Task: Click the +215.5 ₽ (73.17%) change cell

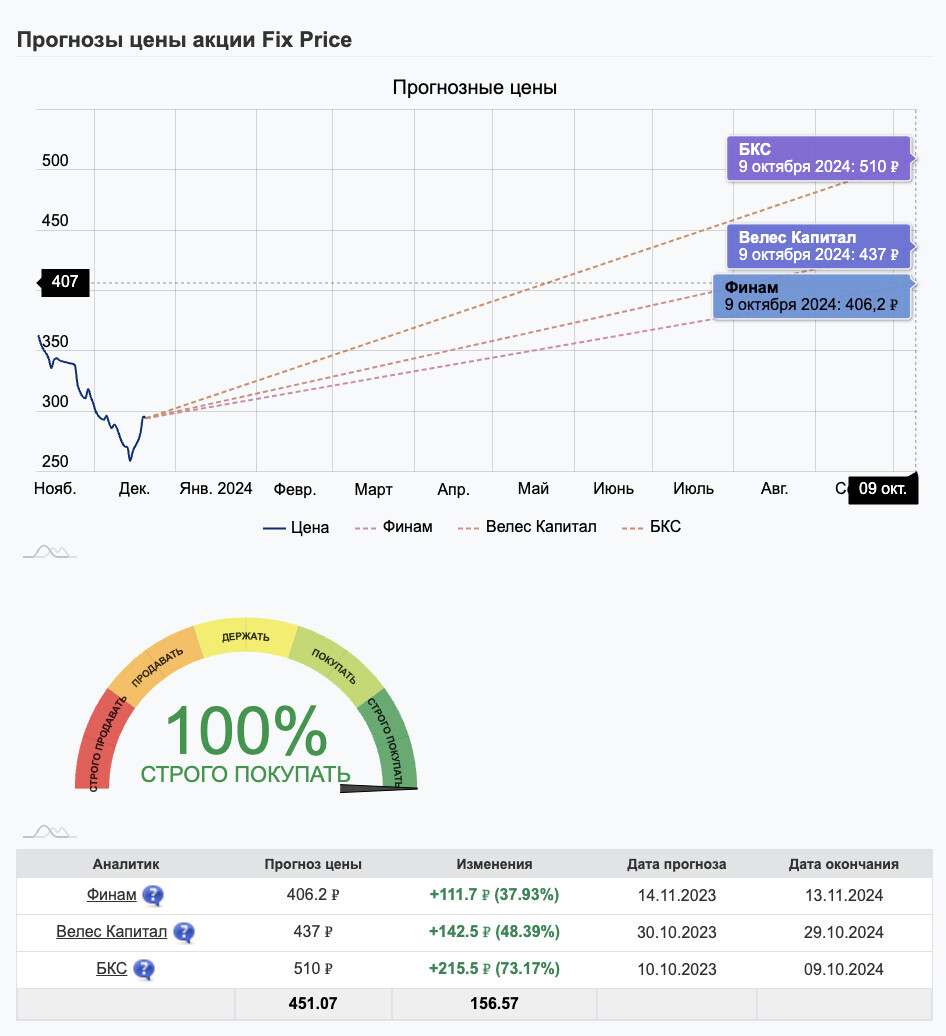Action: tap(494, 969)
